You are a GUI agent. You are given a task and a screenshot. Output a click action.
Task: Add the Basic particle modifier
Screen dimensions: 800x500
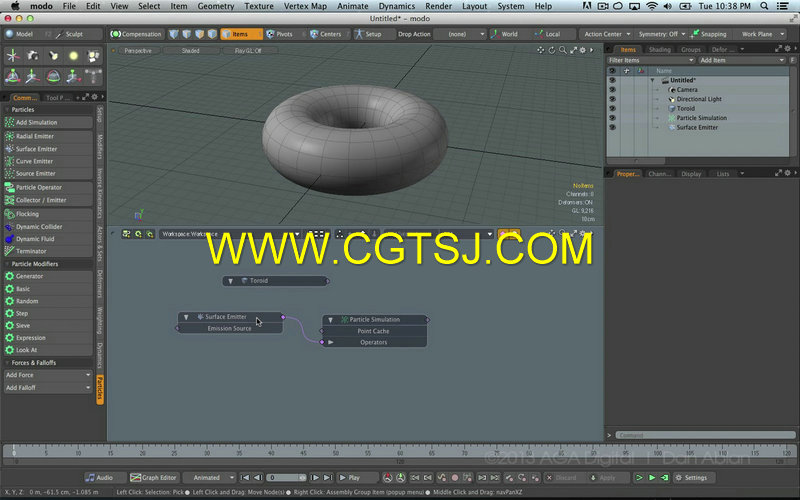48,289
